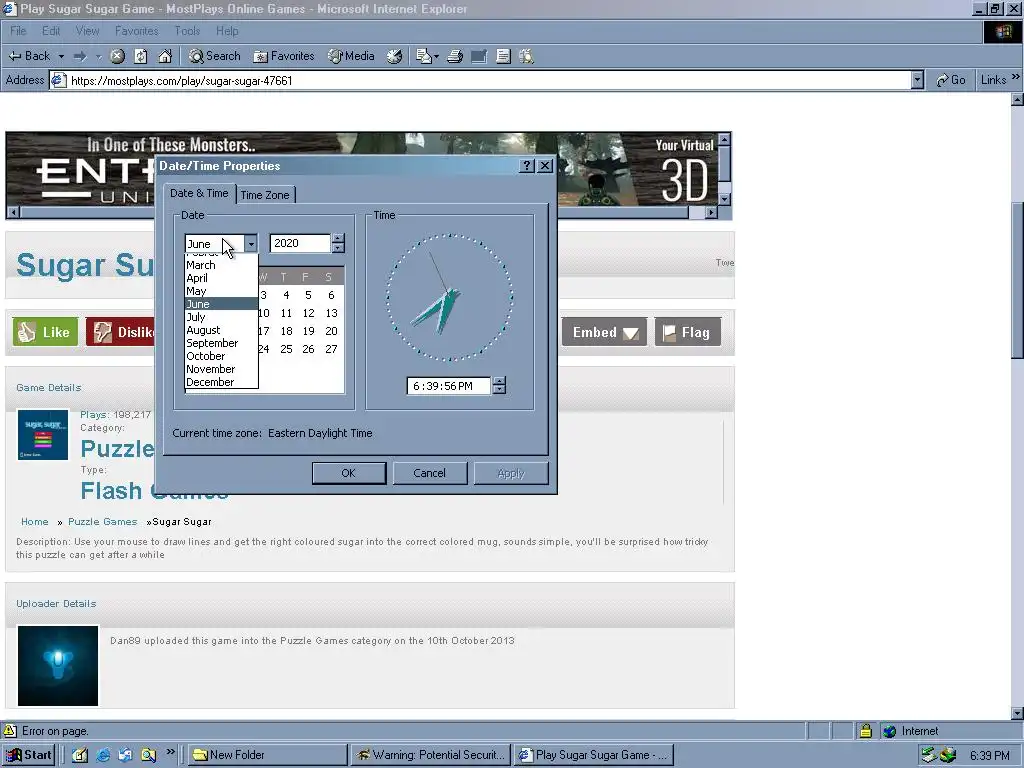Click the fourth Quick Launch icon
Viewport: 1024px width, 768px height.
tap(148, 755)
